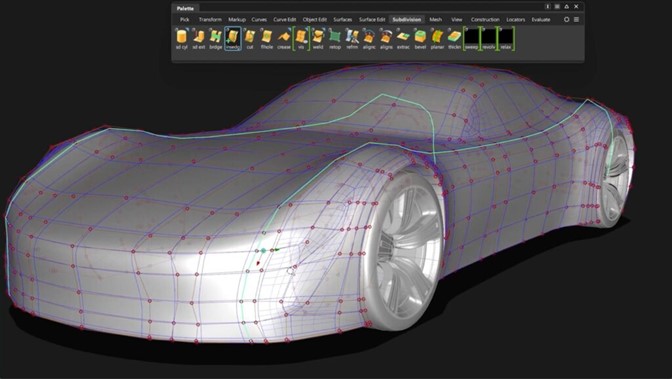This screenshot has height=379, width=672.
Task: Open the retopology tool
Action: tap(335, 39)
